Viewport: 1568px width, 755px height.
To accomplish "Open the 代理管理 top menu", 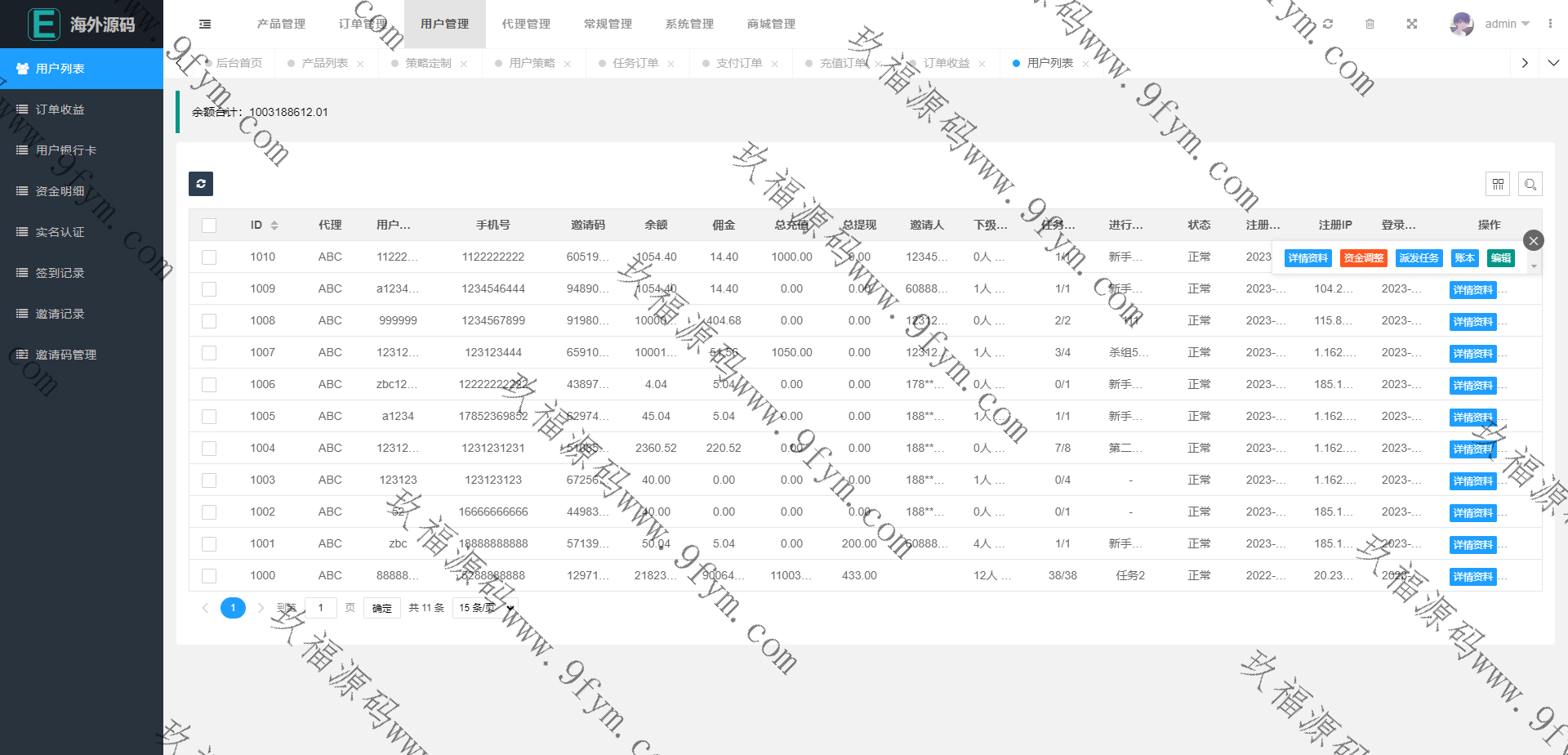I will (x=526, y=25).
